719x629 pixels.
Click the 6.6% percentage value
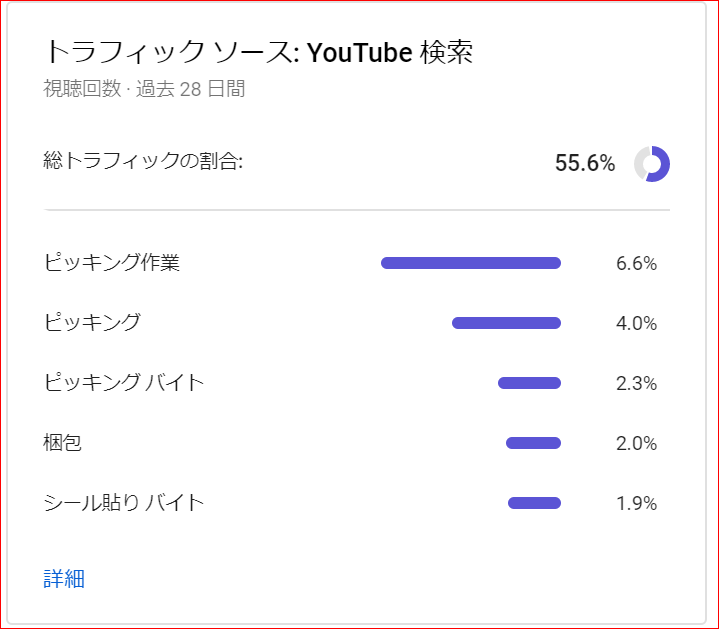coord(636,264)
